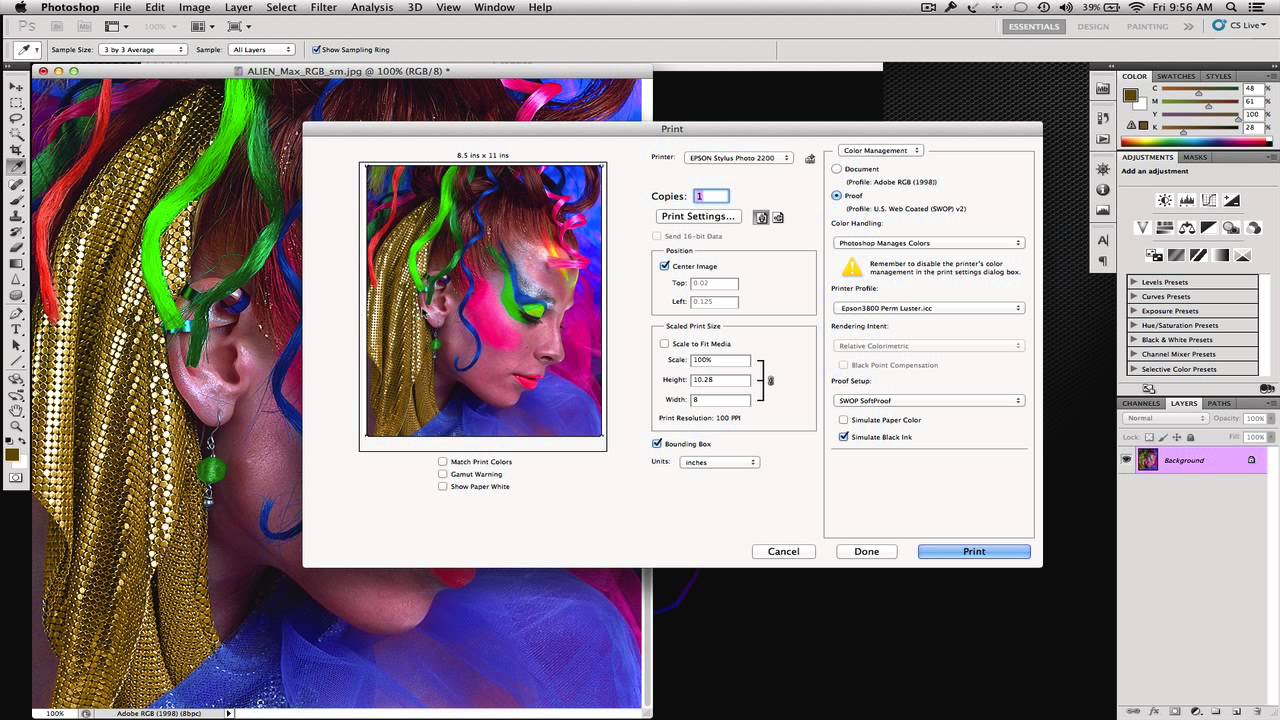Add a Curves adjustment
The height and width of the screenshot is (720, 1280).
click(1209, 201)
